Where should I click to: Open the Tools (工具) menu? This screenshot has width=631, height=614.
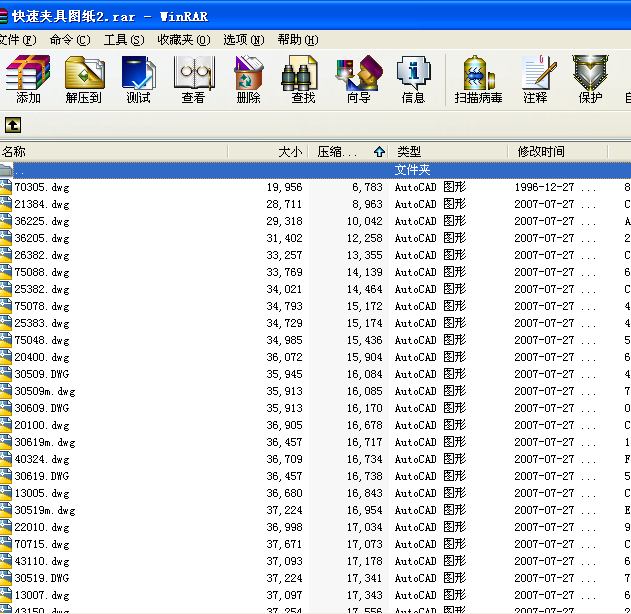124,40
